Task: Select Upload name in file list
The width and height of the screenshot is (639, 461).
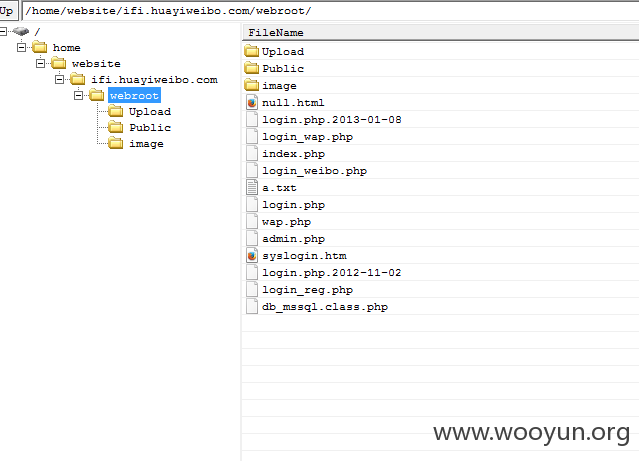Action: point(283,52)
